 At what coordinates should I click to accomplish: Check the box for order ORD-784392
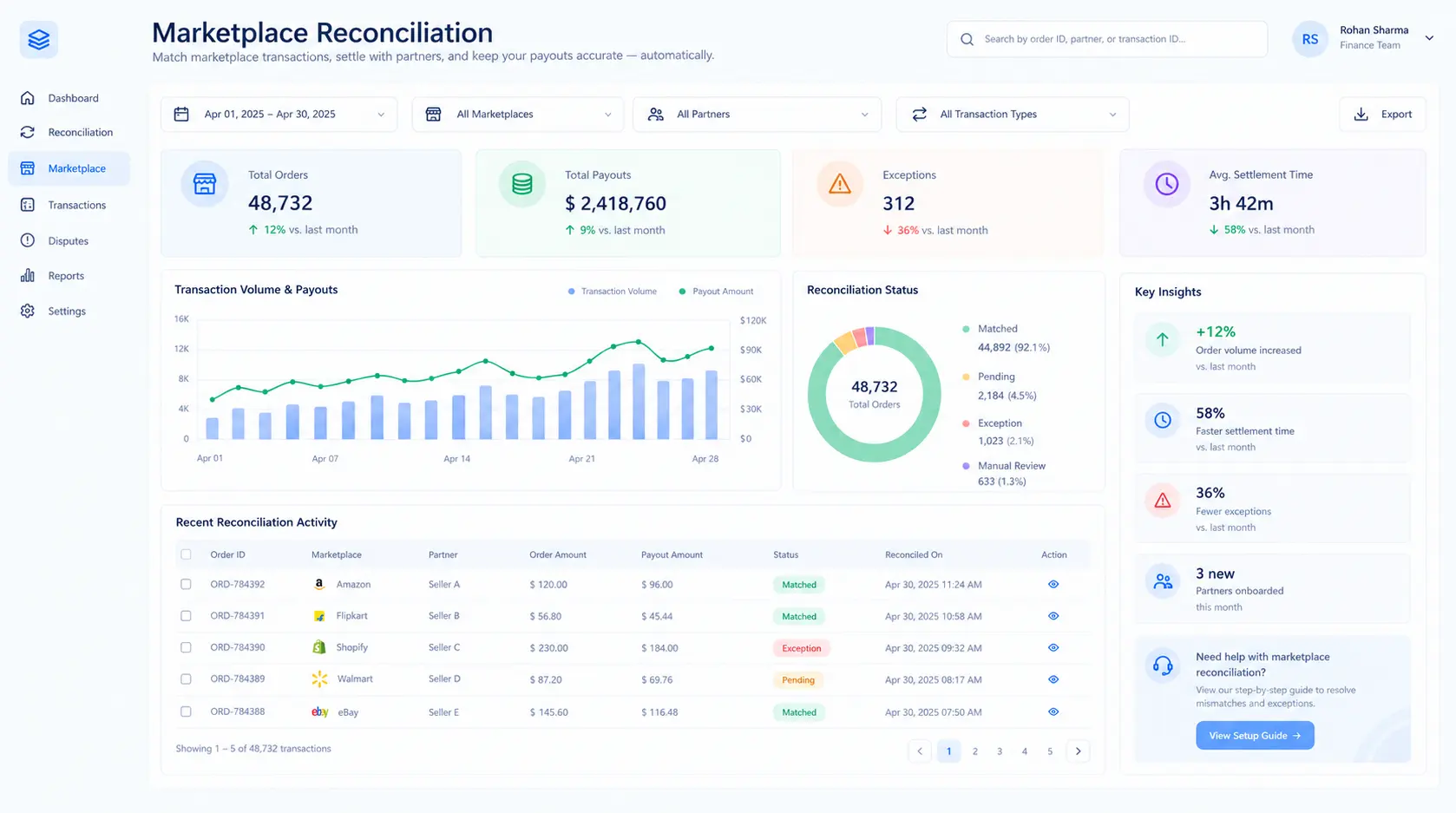pos(186,585)
